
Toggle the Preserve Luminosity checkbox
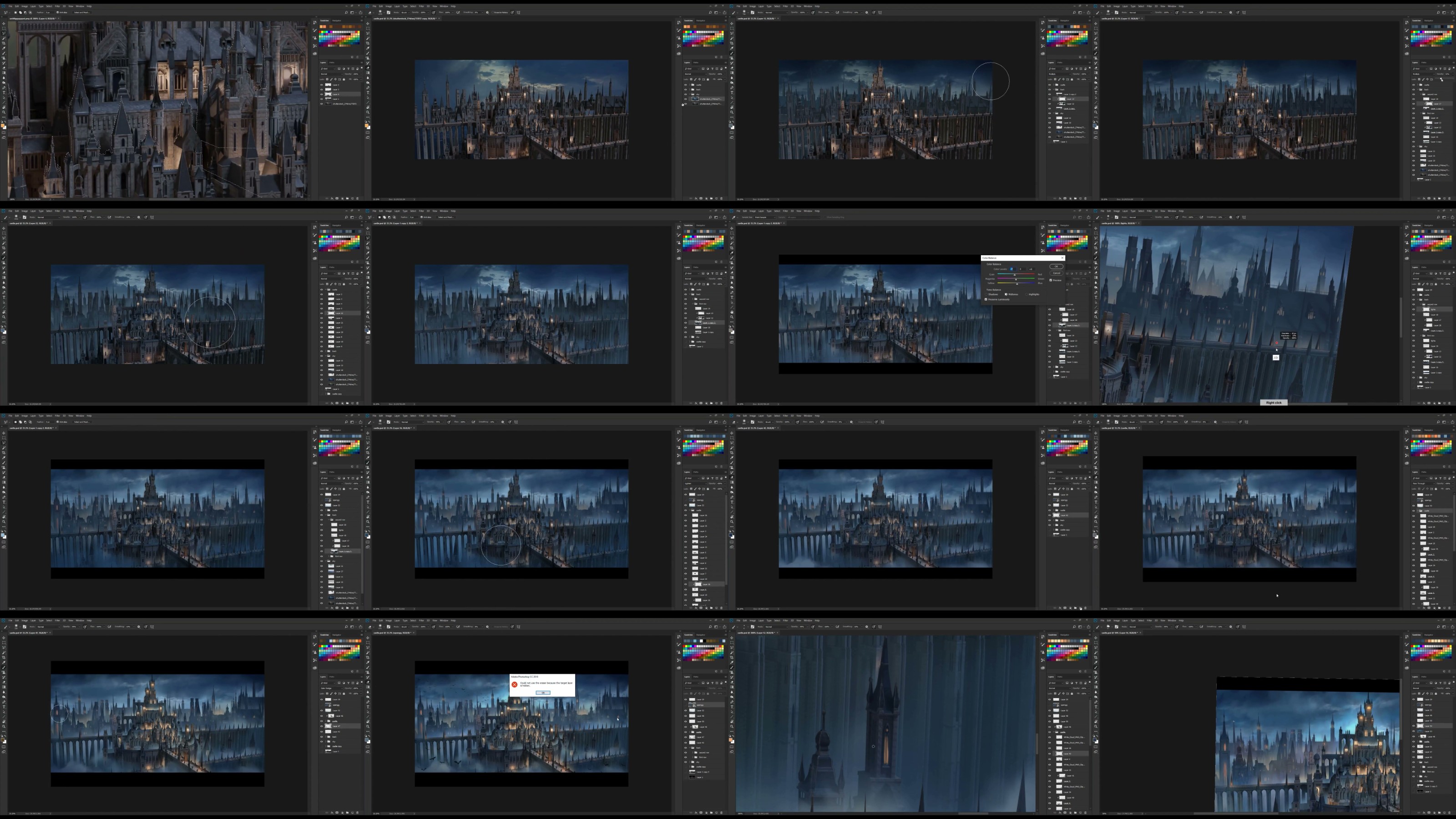986,299
